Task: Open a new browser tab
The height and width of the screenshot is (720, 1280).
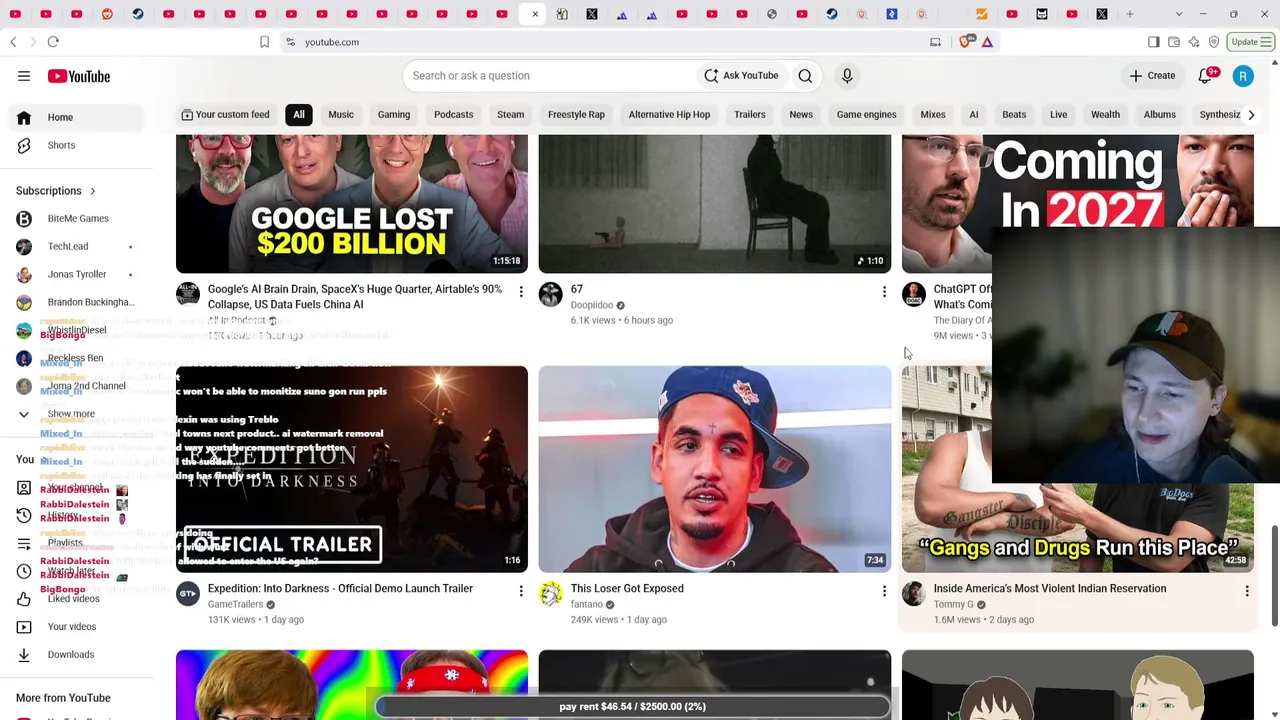Action: pos(1130,14)
